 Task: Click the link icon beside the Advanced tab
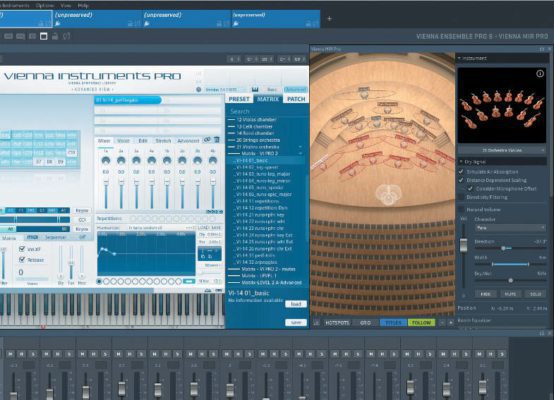(207, 140)
